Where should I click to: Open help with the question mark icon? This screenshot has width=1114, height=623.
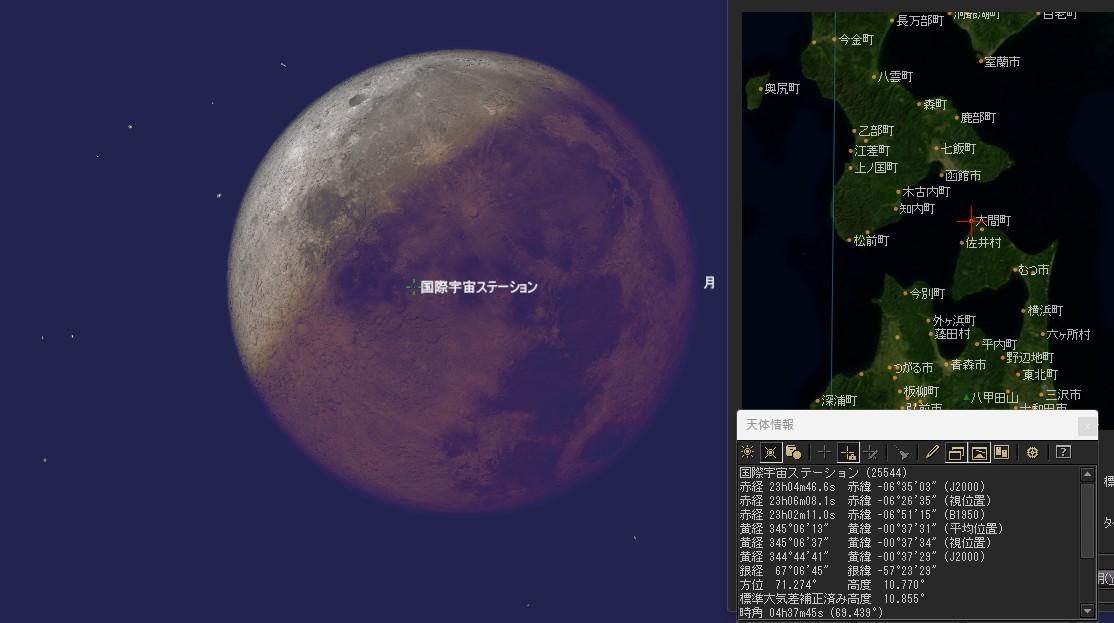click(x=1063, y=452)
